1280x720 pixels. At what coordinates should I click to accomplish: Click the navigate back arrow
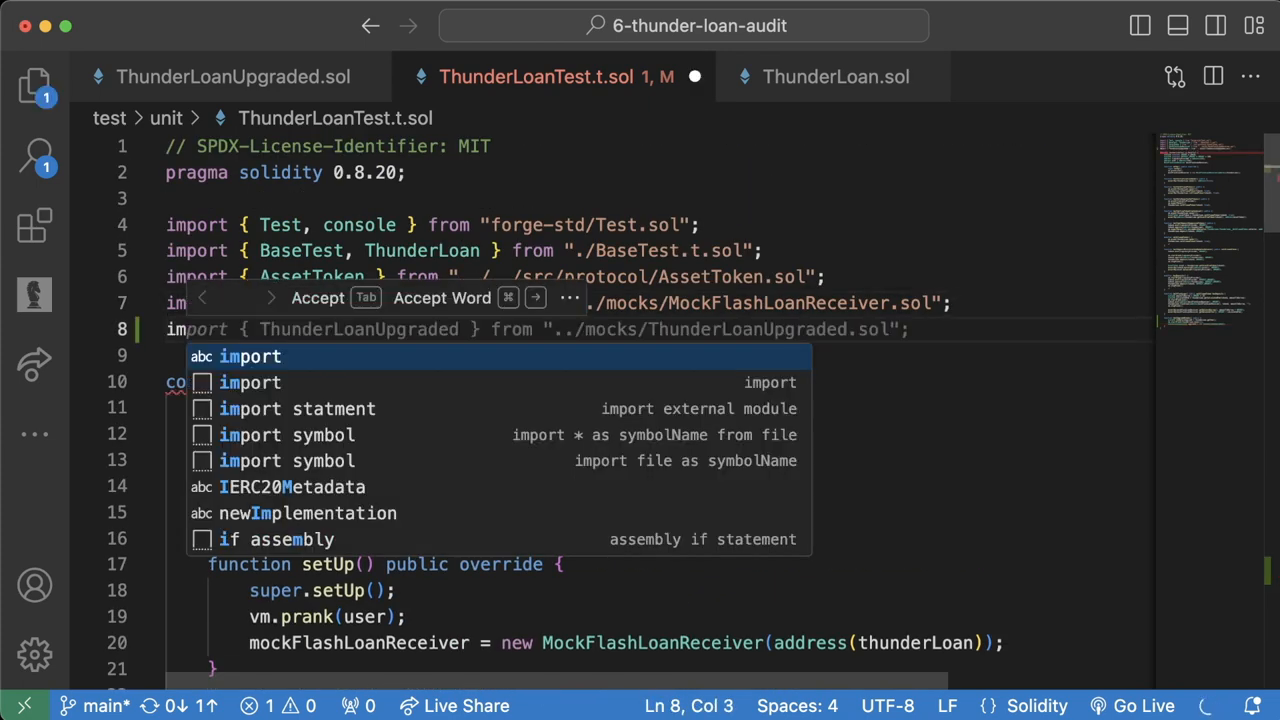coord(371,26)
